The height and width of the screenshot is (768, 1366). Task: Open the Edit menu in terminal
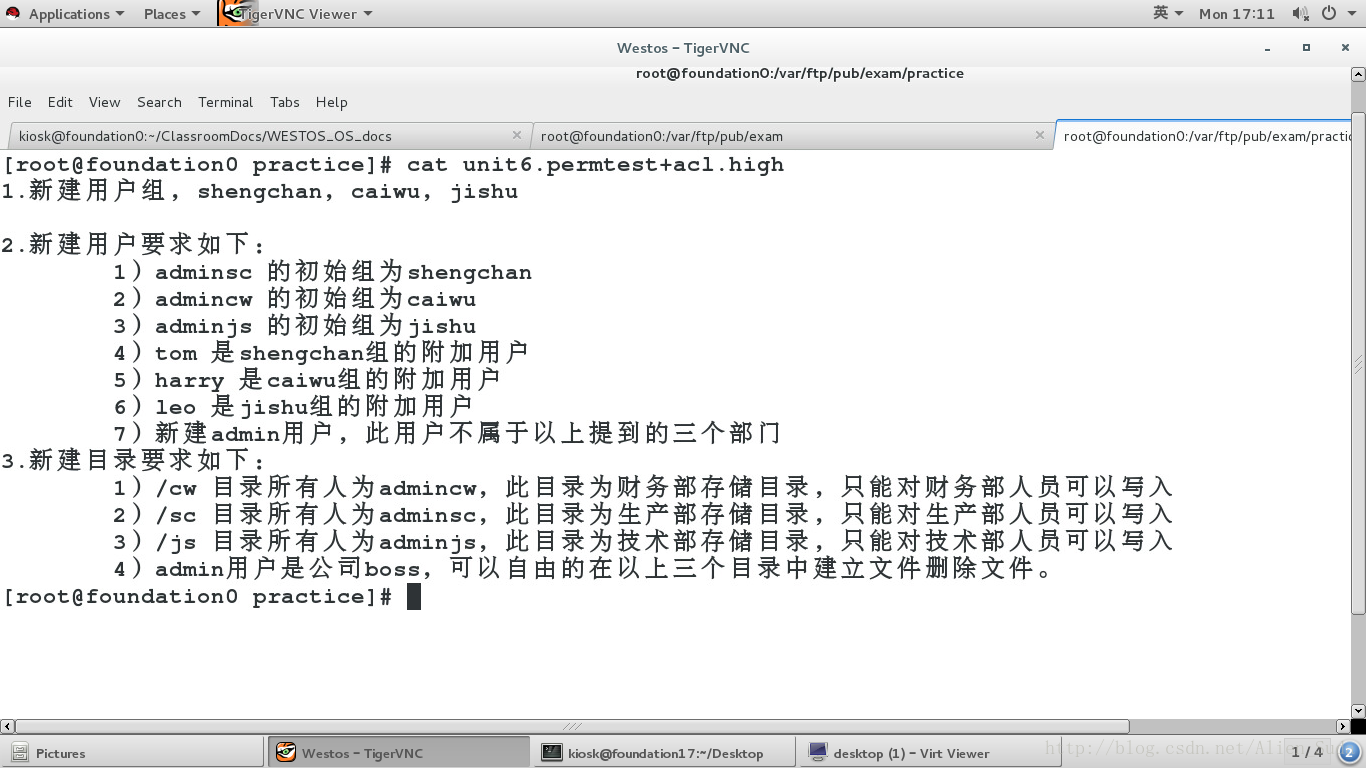tap(60, 102)
